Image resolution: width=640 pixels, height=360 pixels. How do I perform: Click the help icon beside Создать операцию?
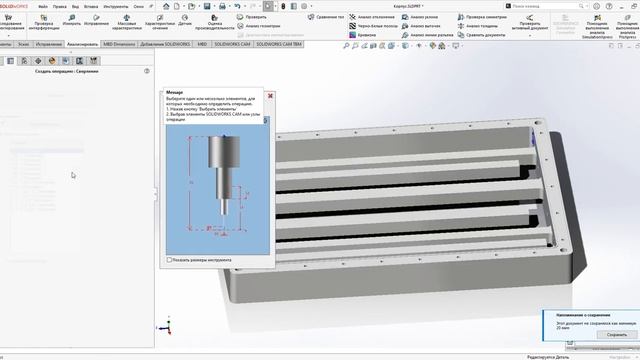click(x=147, y=71)
